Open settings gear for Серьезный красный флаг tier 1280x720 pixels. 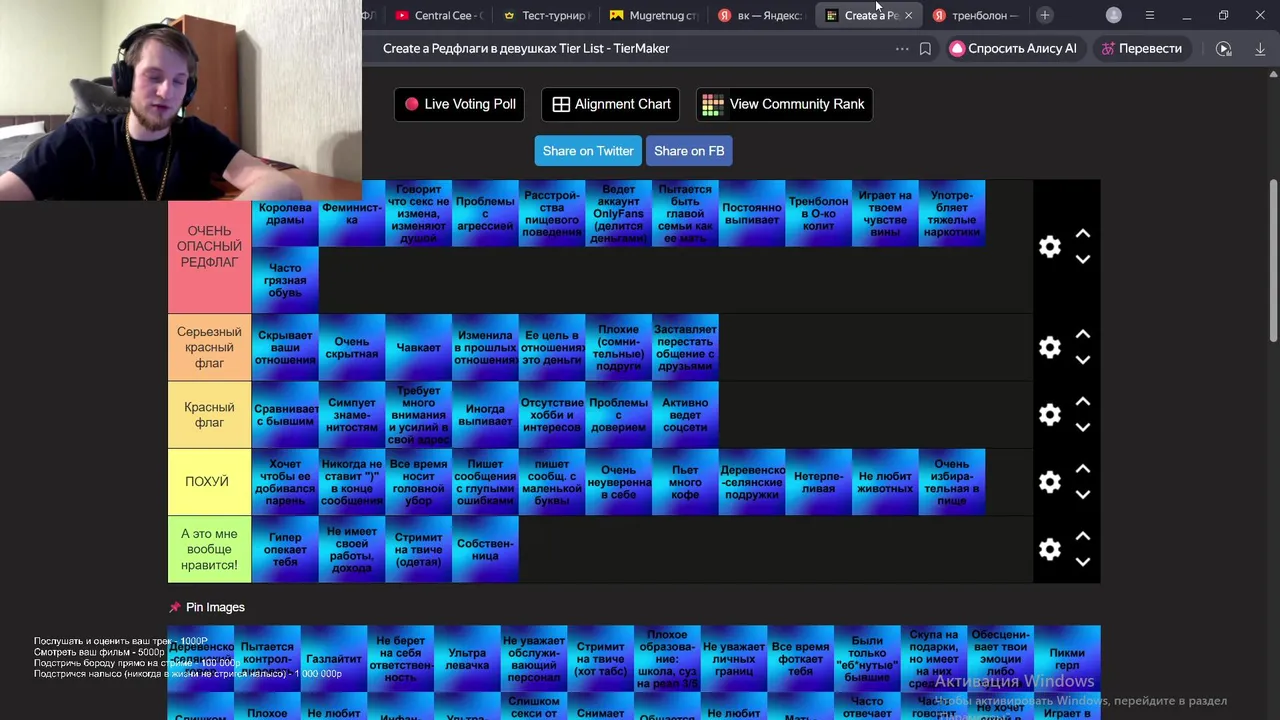click(x=1049, y=347)
